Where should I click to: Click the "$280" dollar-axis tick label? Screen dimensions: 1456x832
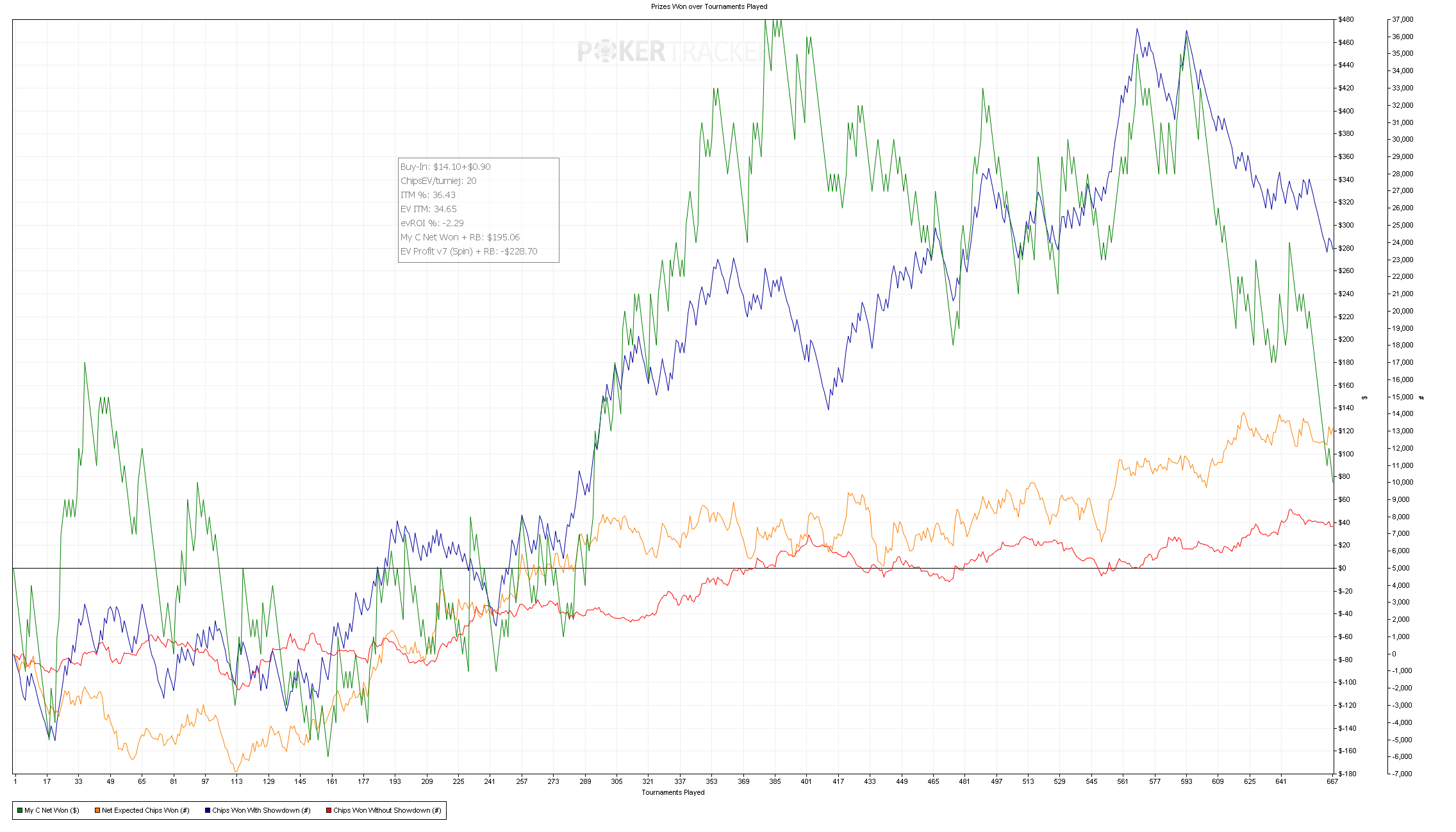[x=1346, y=248]
